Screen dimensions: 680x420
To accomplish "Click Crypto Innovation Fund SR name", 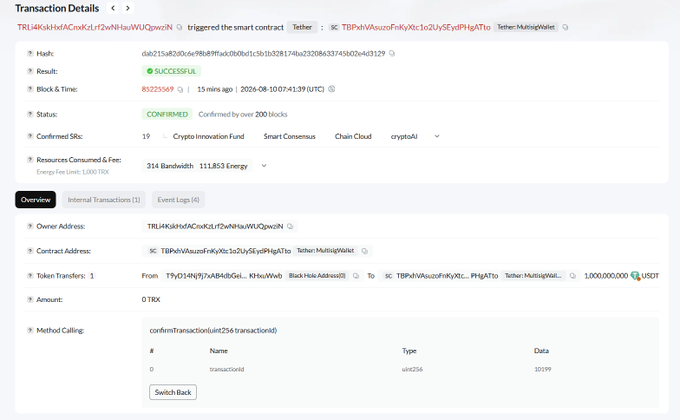I will [x=209, y=136].
